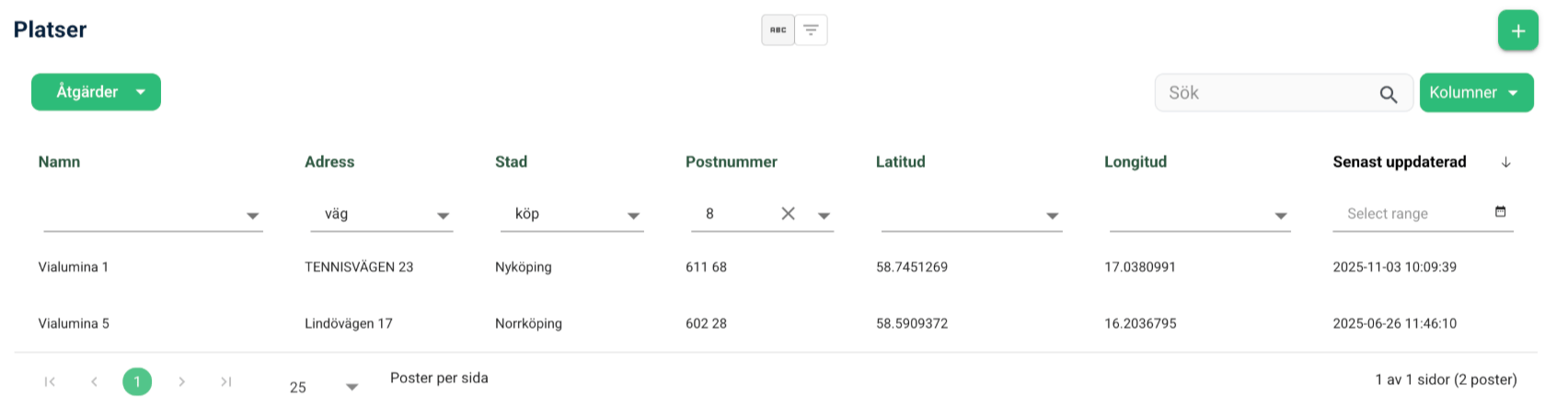1568x408 pixels.
Task: Open the calendar icon for date range
Action: click(1500, 212)
